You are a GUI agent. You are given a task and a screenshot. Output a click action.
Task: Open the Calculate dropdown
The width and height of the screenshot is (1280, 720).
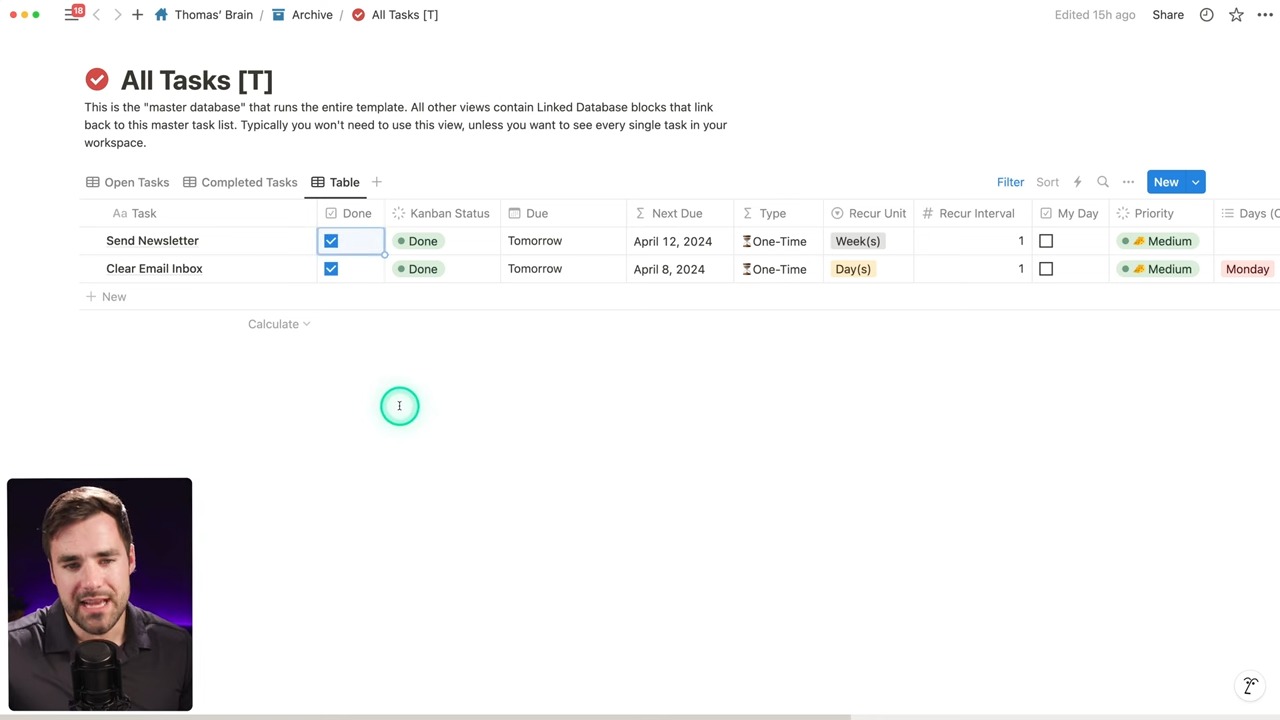click(x=278, y=324)
